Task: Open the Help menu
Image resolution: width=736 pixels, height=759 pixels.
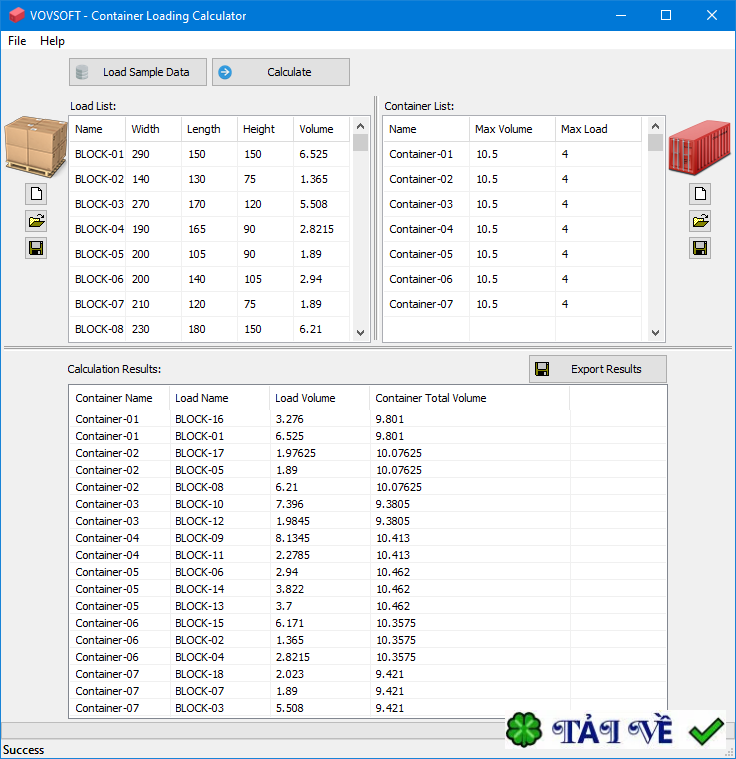Action: click(x=52, y=41)
